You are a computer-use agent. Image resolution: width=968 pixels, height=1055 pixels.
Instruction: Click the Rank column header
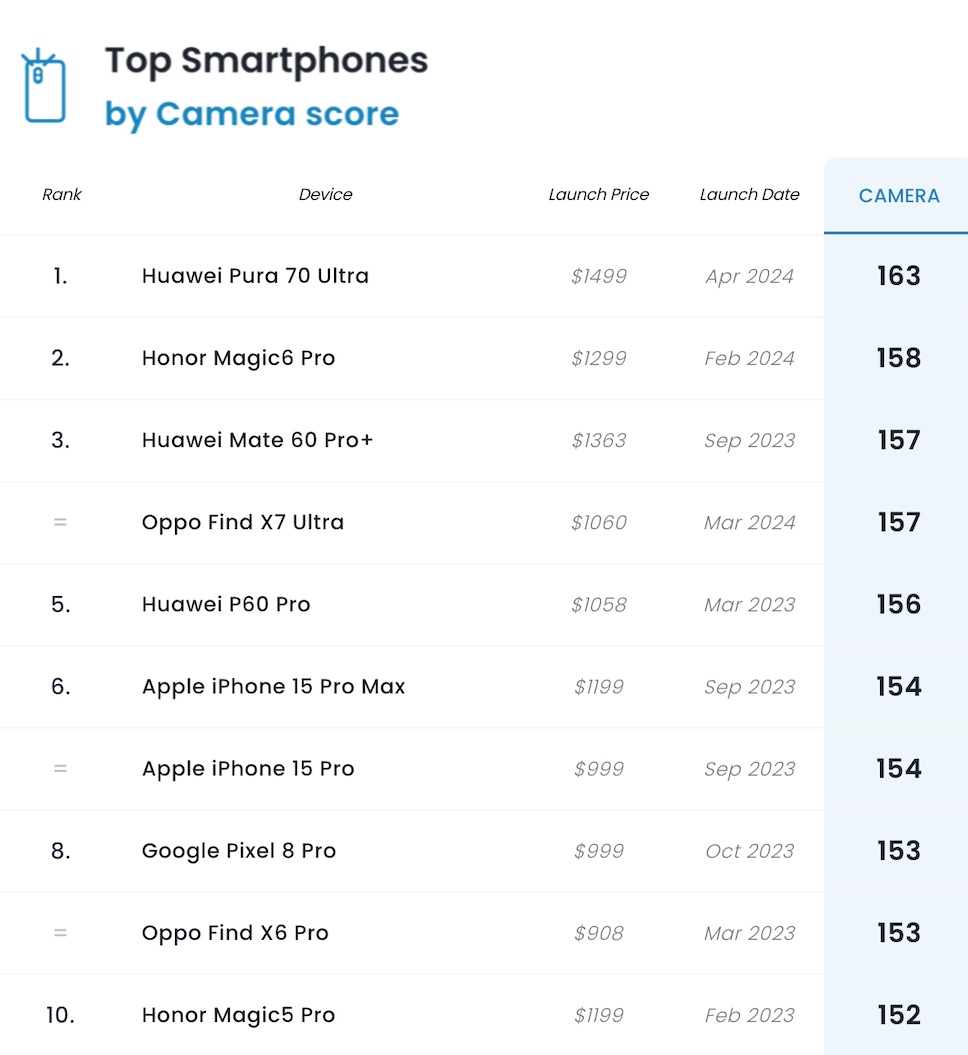tap(62, 195)
